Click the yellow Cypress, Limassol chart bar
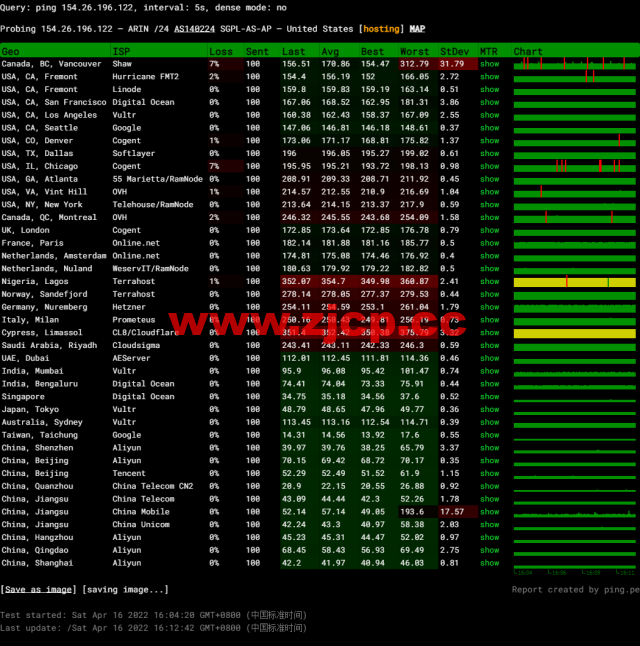640x646 pixels. pos(574,333)
